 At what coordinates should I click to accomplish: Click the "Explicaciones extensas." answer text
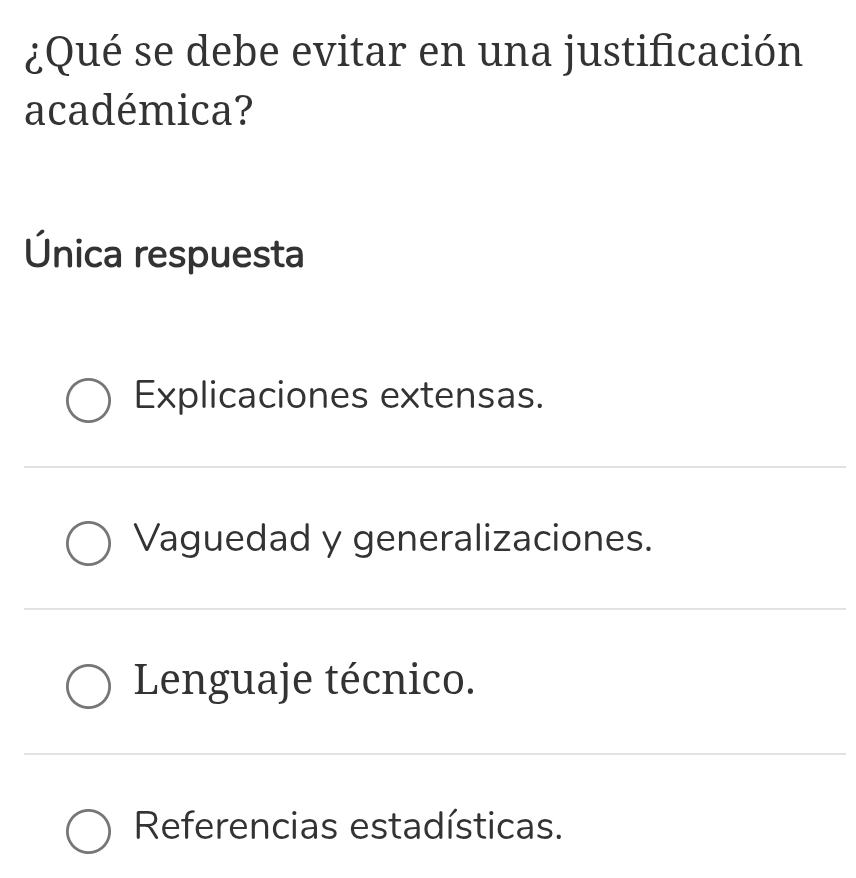(x=339, y=397)
